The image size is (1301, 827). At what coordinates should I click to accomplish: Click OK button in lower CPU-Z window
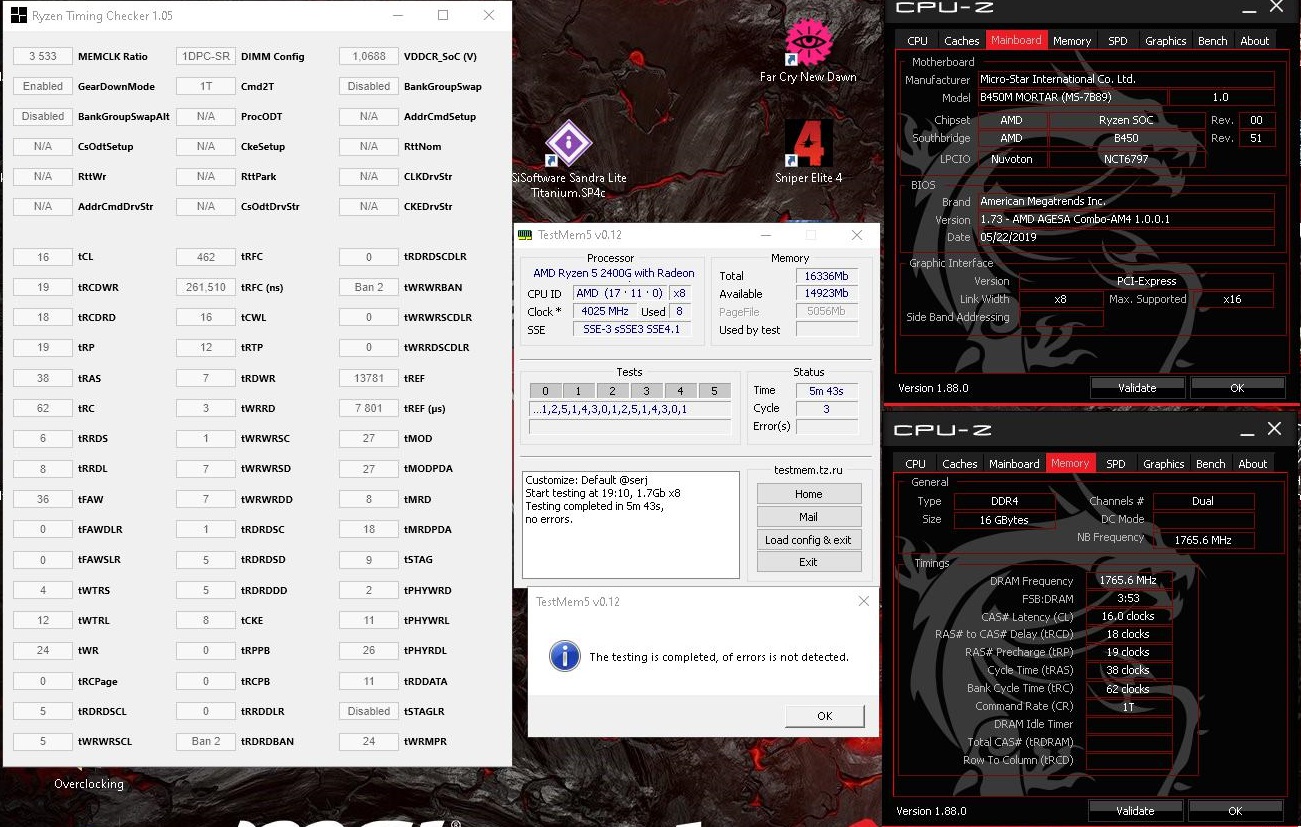tap(1235, 811)
